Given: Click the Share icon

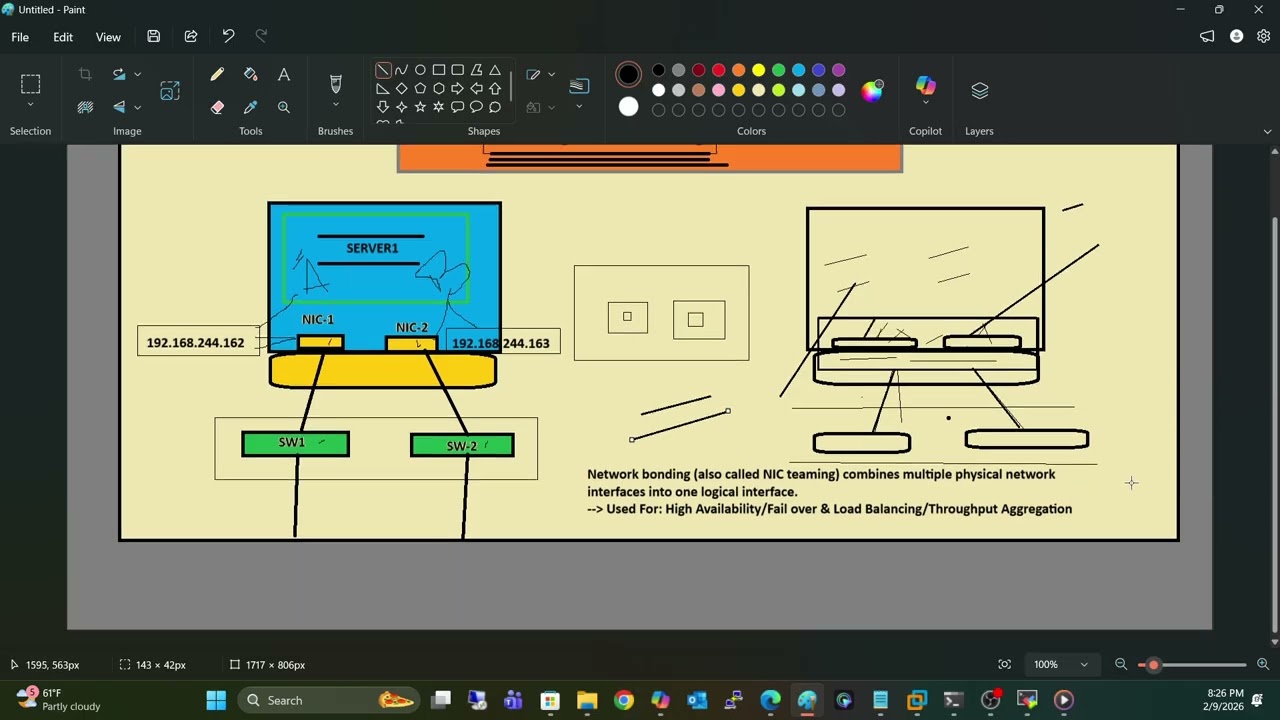Looking at the screenshot, I should click(x=191, y=37).
